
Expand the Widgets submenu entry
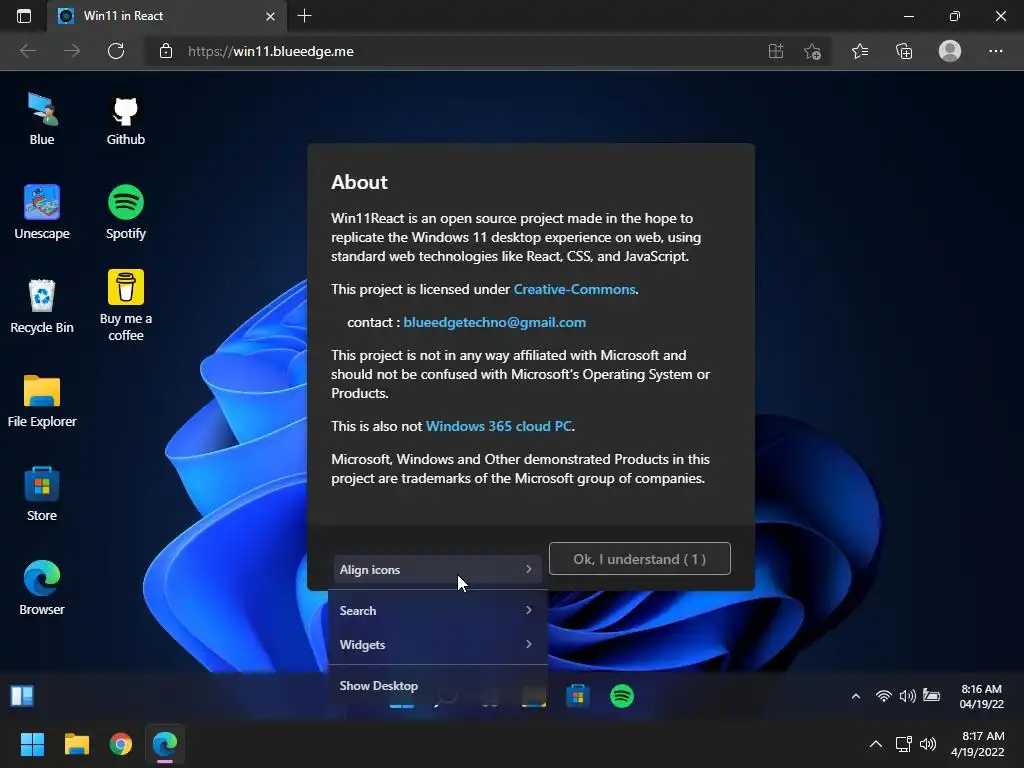point(437,645)
